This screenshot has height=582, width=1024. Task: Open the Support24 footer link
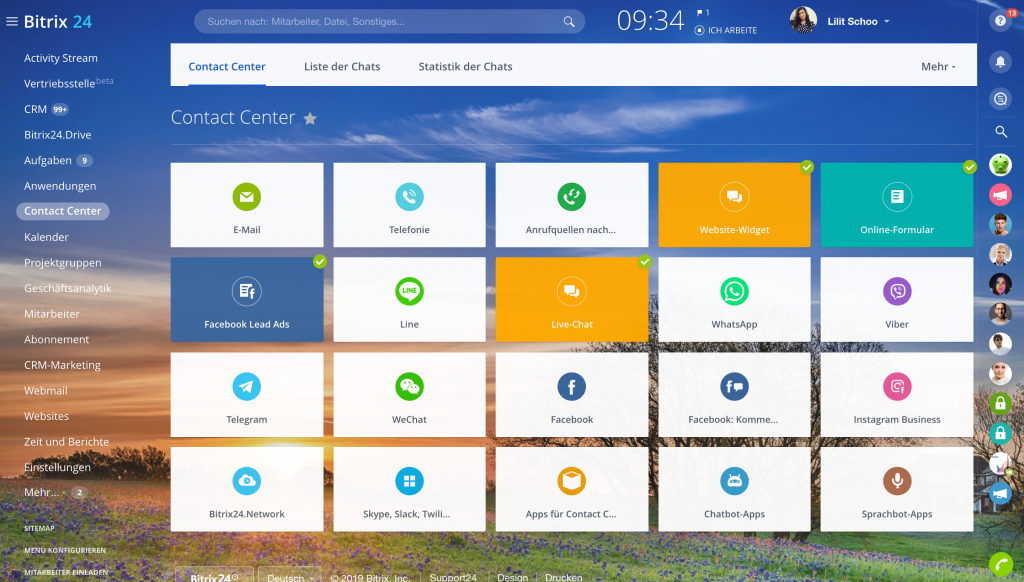(453, 577)
